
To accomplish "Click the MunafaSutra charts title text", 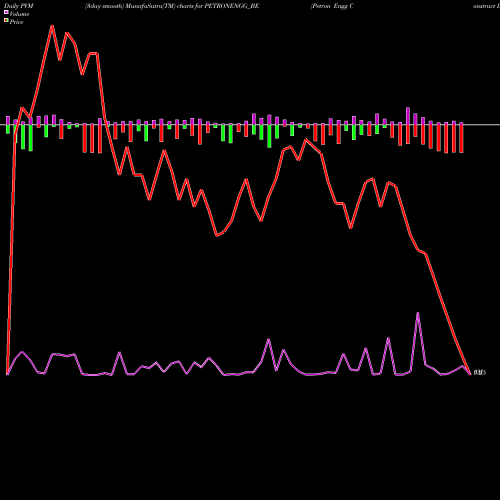I will pos(172,6).
